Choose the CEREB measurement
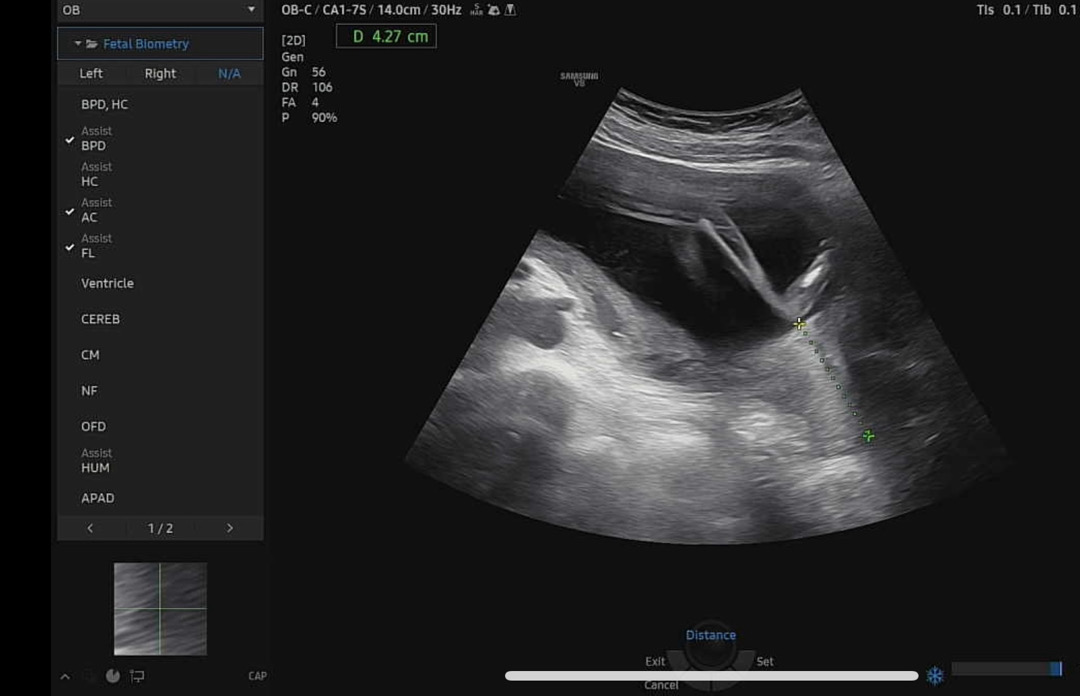This screenshot has height=696, width=1080. click(100, 320)
